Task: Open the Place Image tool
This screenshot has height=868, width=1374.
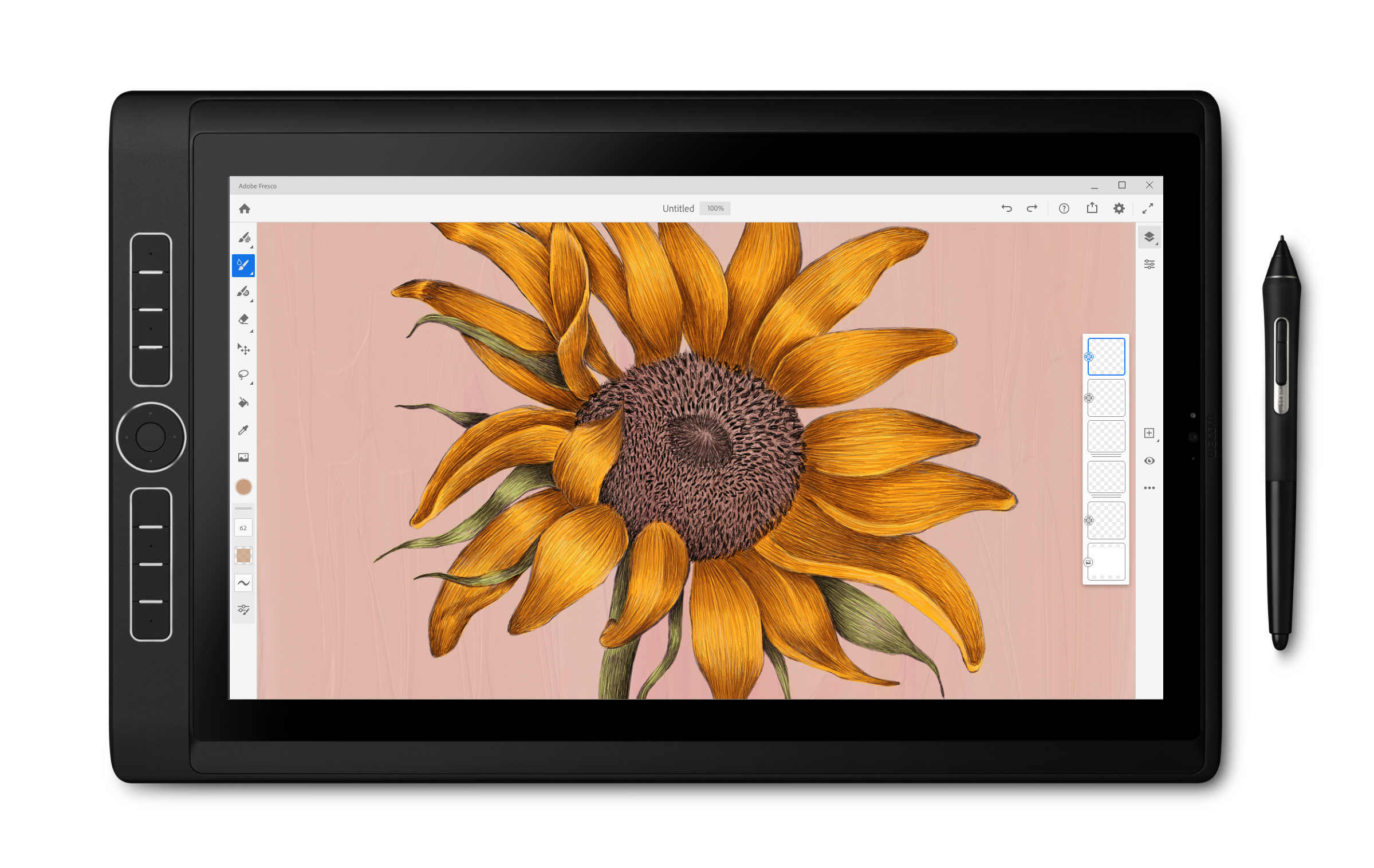Action: [x=243, y=457]
